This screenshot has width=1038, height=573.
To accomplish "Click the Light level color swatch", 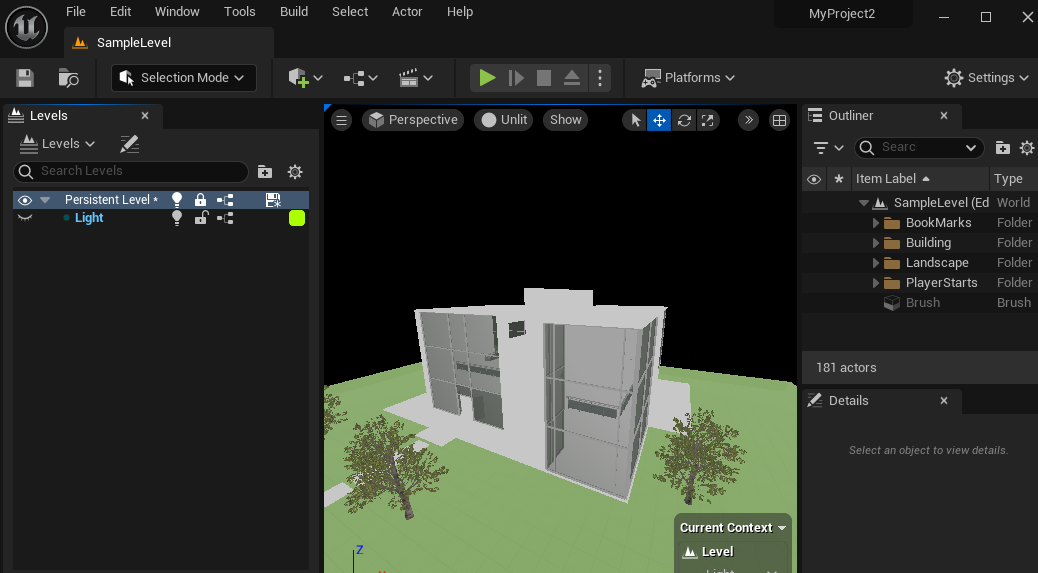I will click(297, 218).
